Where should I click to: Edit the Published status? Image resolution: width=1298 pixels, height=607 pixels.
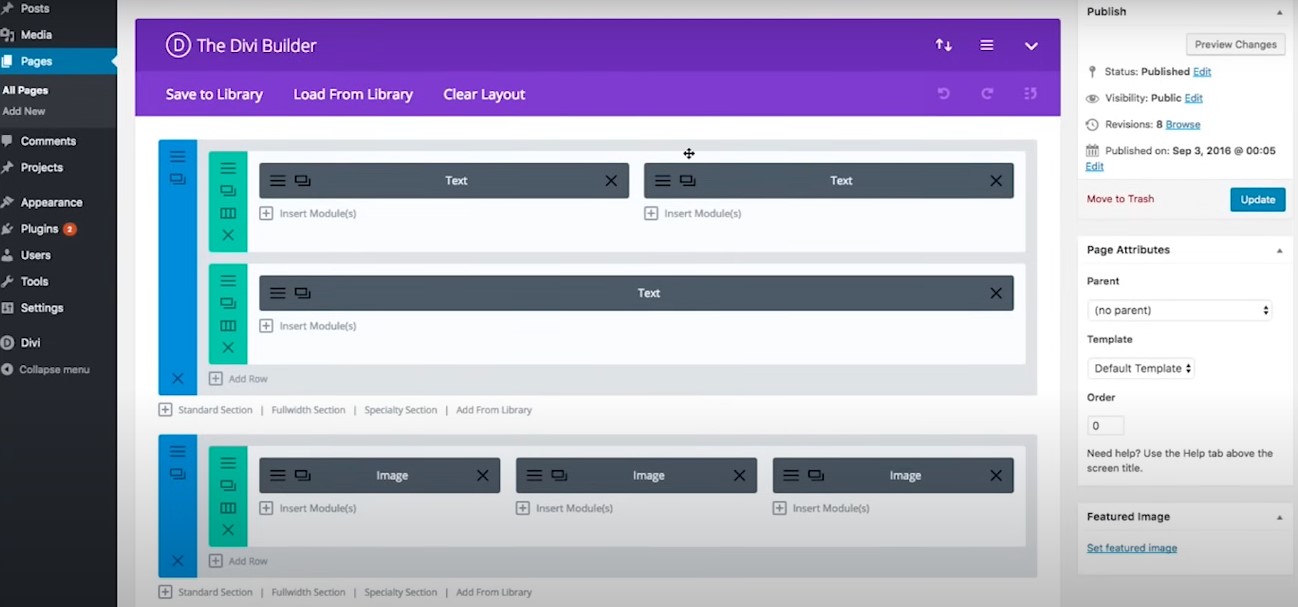[x=1202, y=72]
